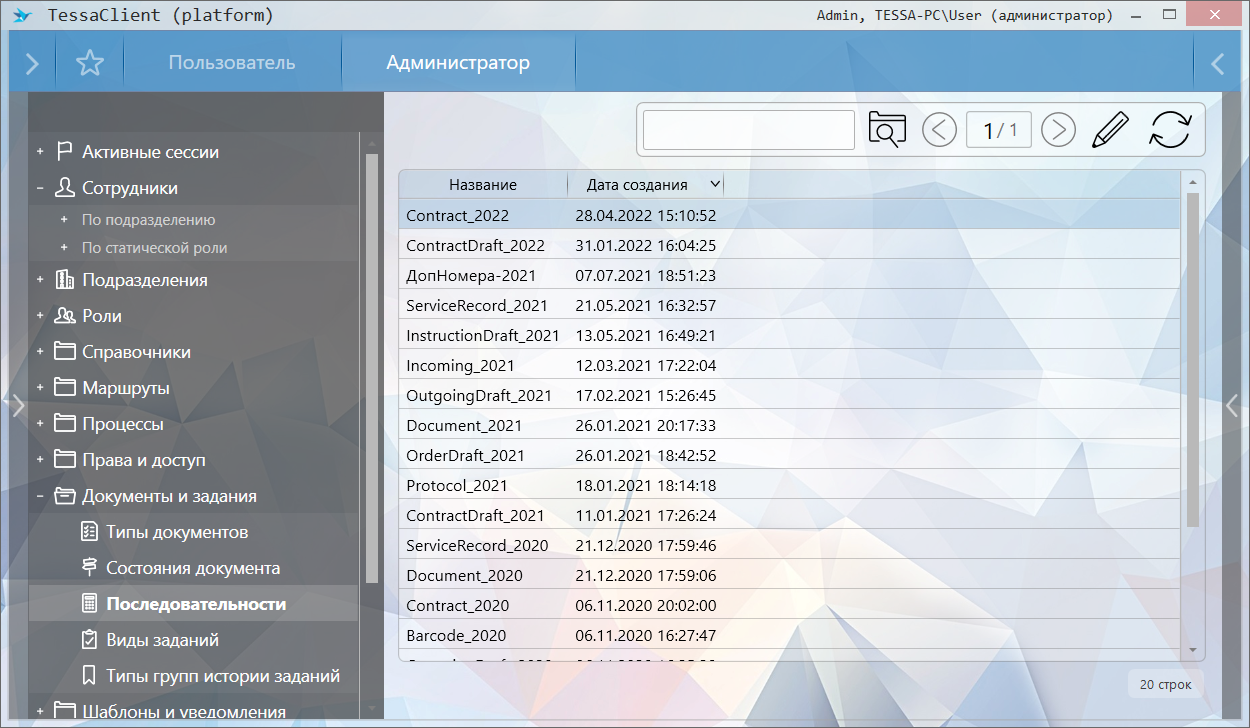The image size is (1250, 728).
Task: Expand the Активные сессии node
Action: point(41,152)
